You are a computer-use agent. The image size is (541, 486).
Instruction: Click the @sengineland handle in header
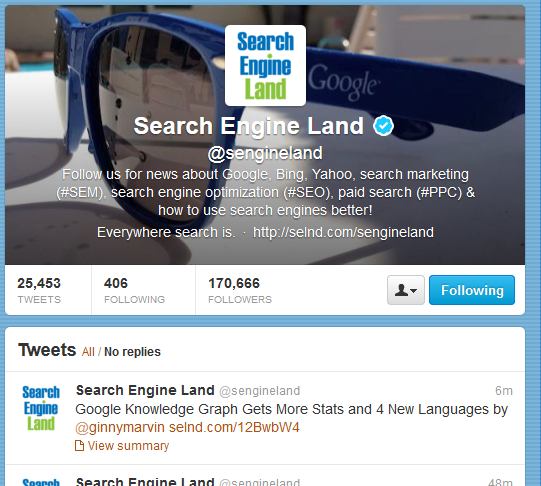pos(265,153)
